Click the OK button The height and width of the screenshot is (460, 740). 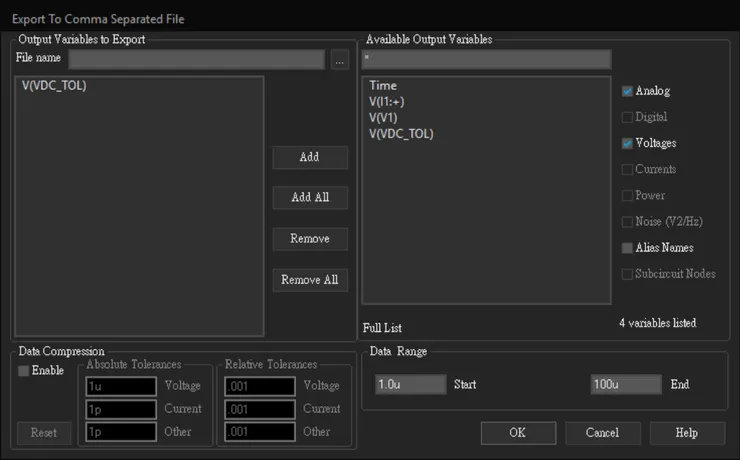pos(518,433)
